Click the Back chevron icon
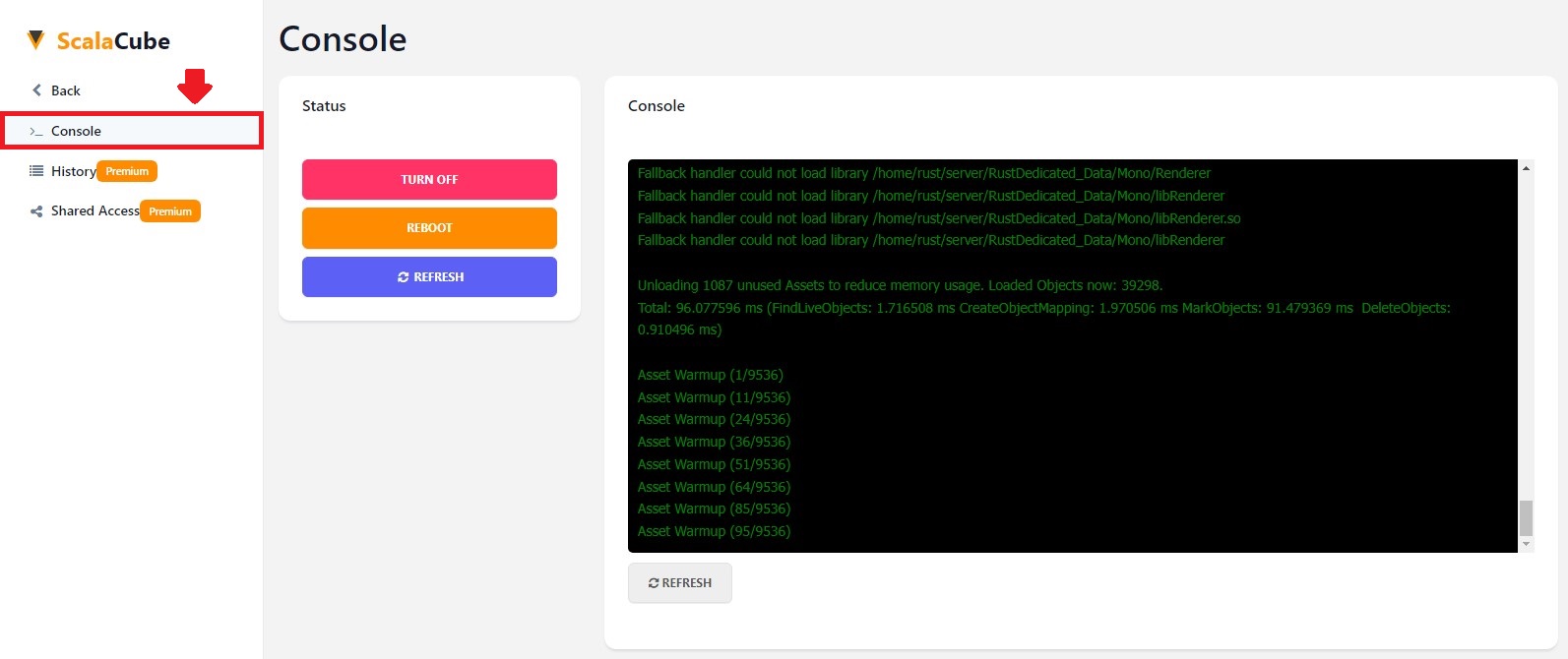1568x659 pixels. click(x=36, y=90)
